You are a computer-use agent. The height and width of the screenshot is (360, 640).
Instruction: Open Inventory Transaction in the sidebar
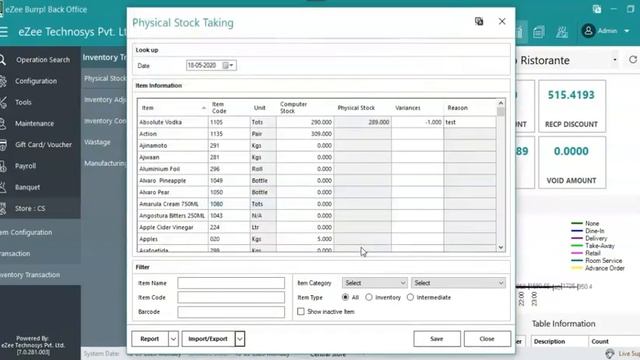(30, 275)
